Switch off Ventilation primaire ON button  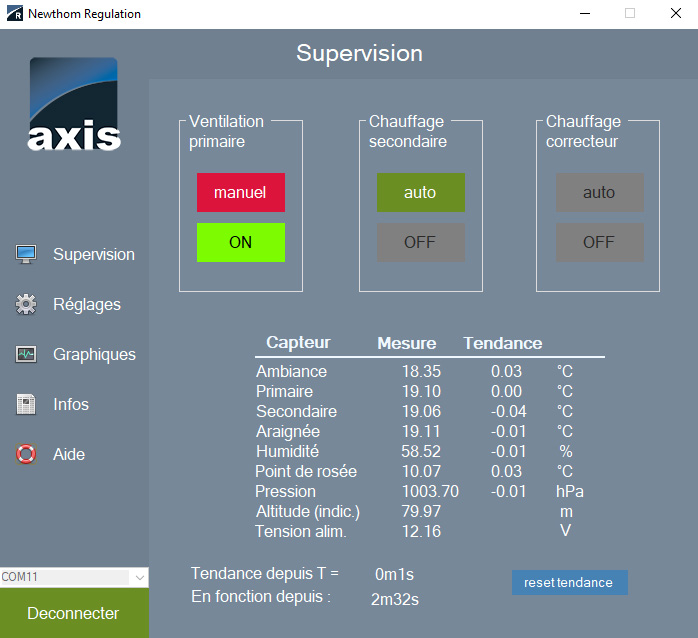point(240,242)
